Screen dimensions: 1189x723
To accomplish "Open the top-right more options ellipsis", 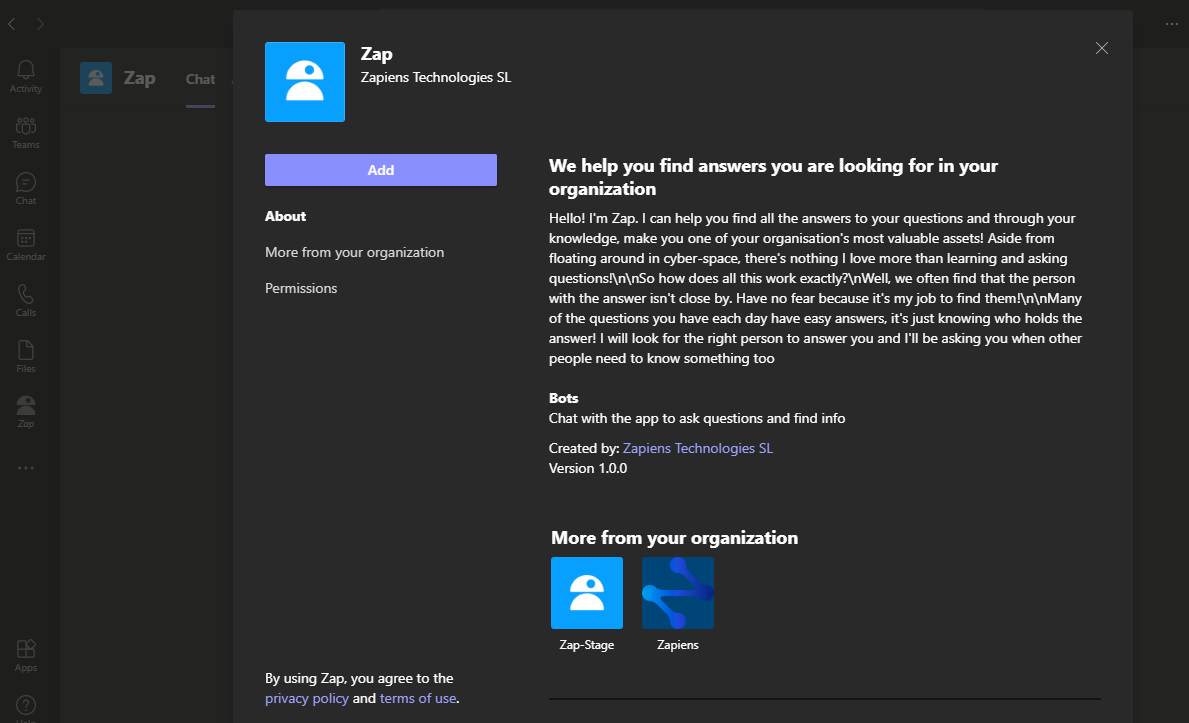I will [x=1172, y=24].
